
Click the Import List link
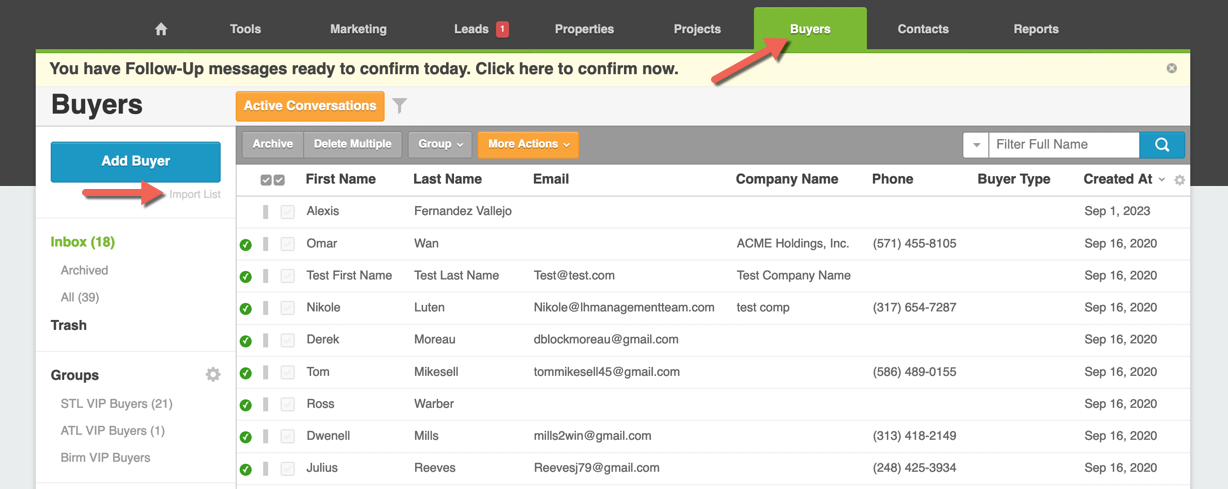coord(195,194)
